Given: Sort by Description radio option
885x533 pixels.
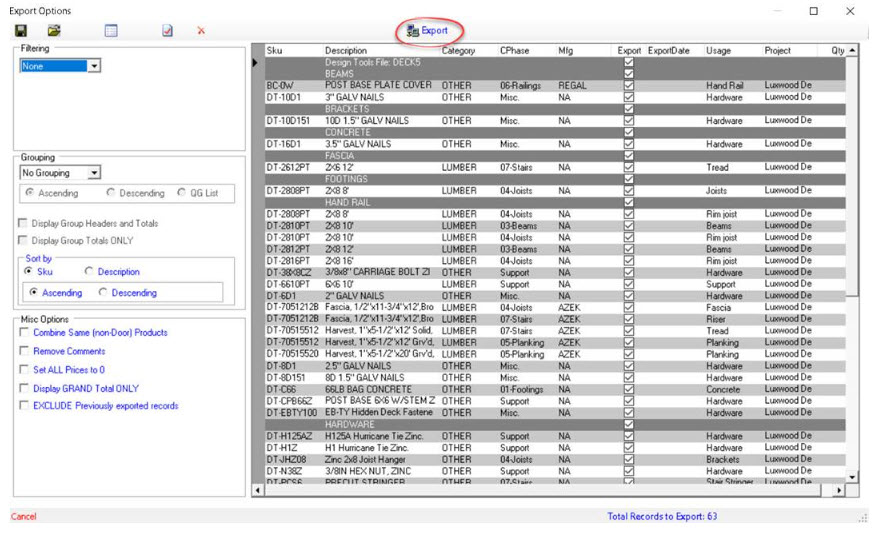Looking at the screenshot, I should [89, 272].
